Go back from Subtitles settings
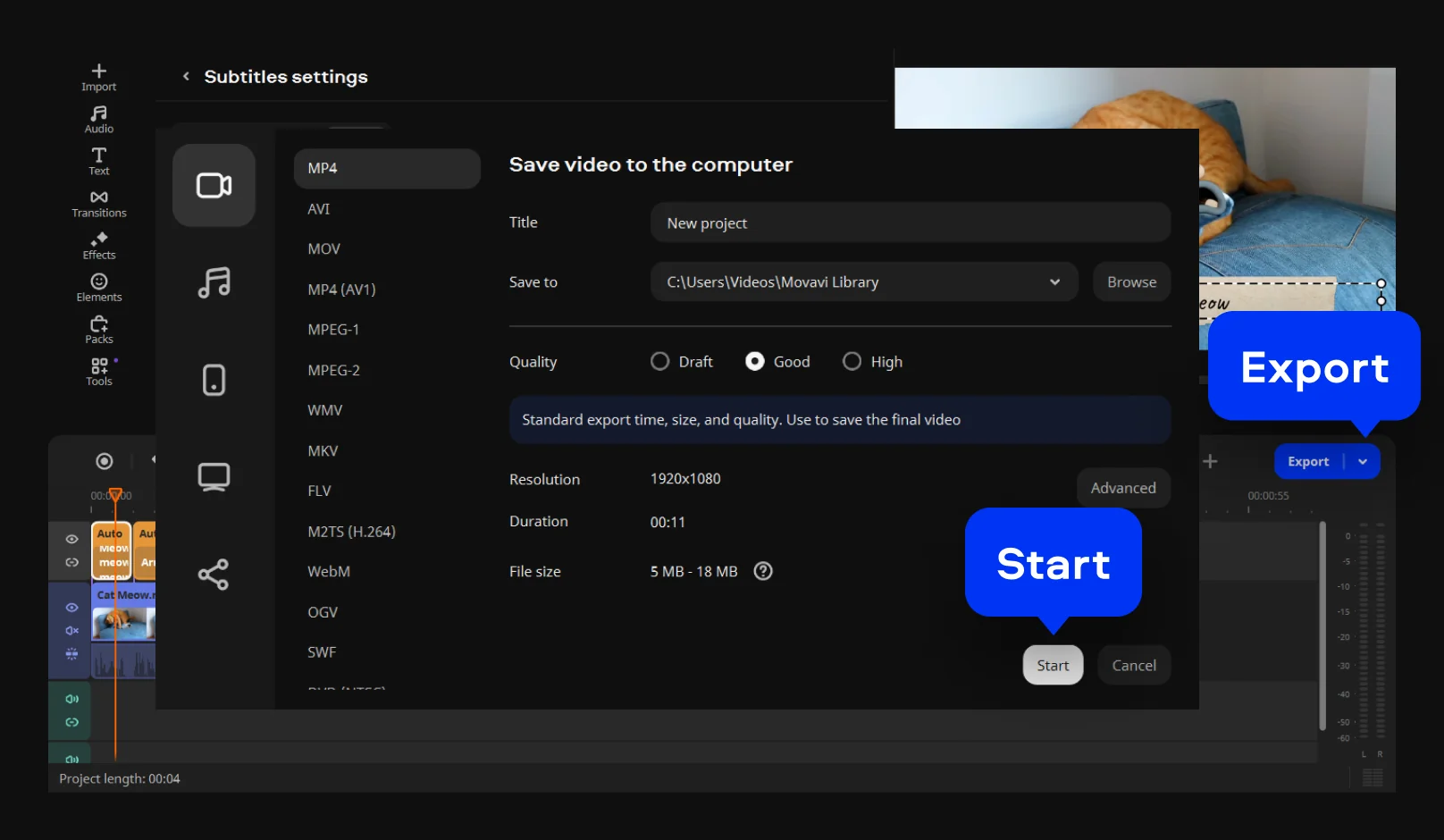Viewport: 1444px width, 840px height. pyautogui.click(x=186, y=77)
